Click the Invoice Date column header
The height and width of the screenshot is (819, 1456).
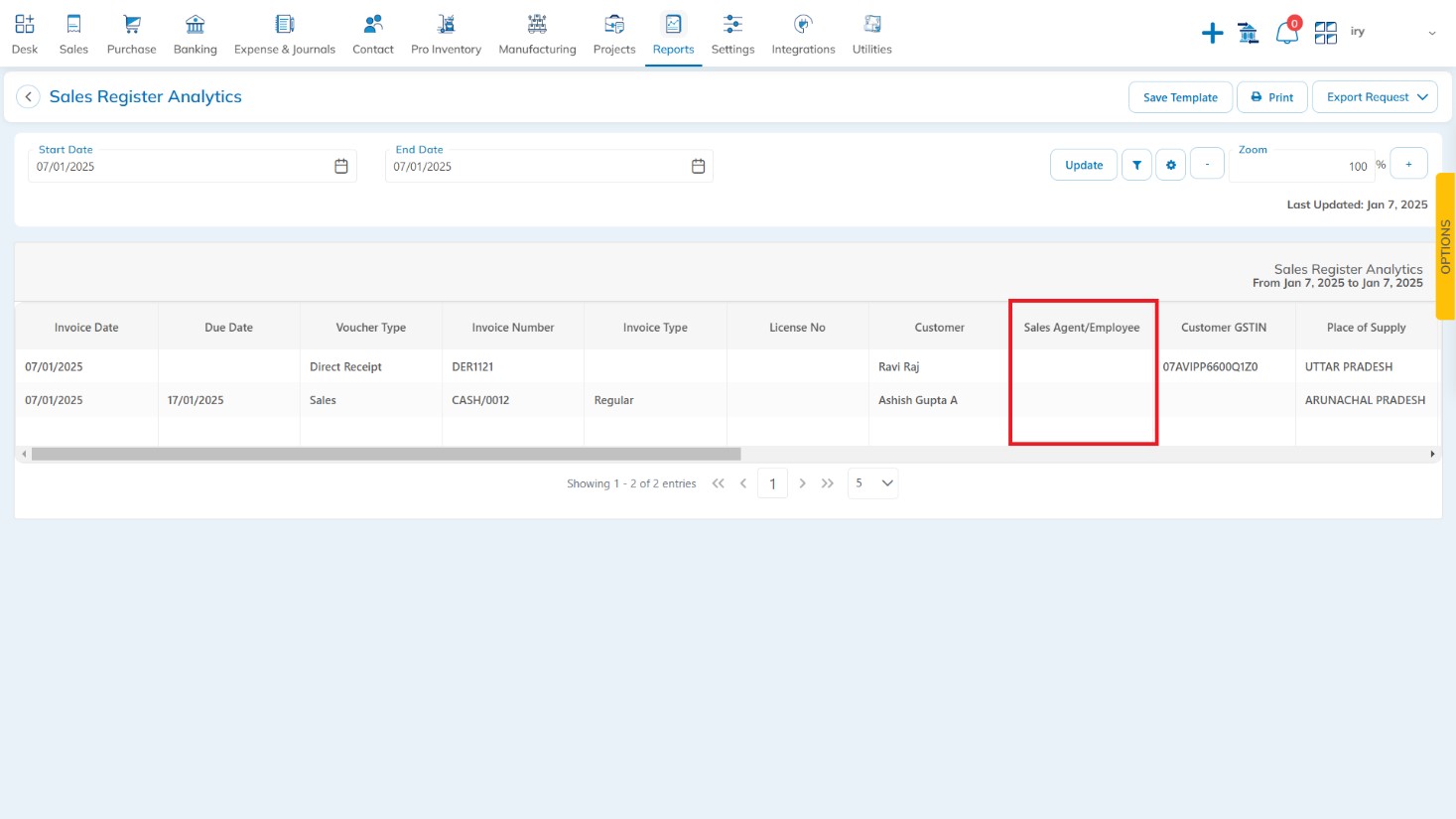point(86,328)
